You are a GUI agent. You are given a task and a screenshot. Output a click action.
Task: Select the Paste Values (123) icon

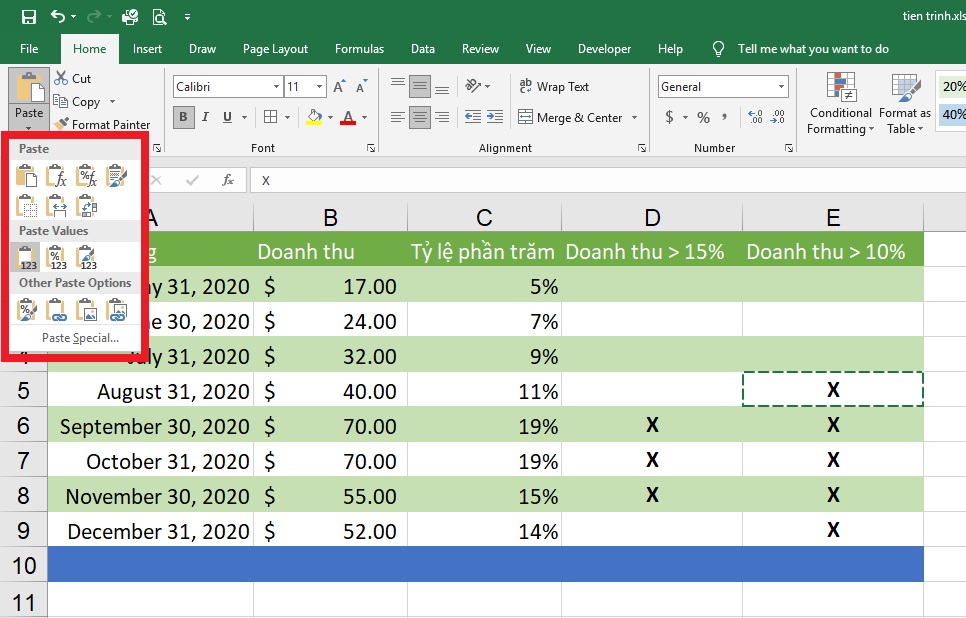(x=26, y=258)
